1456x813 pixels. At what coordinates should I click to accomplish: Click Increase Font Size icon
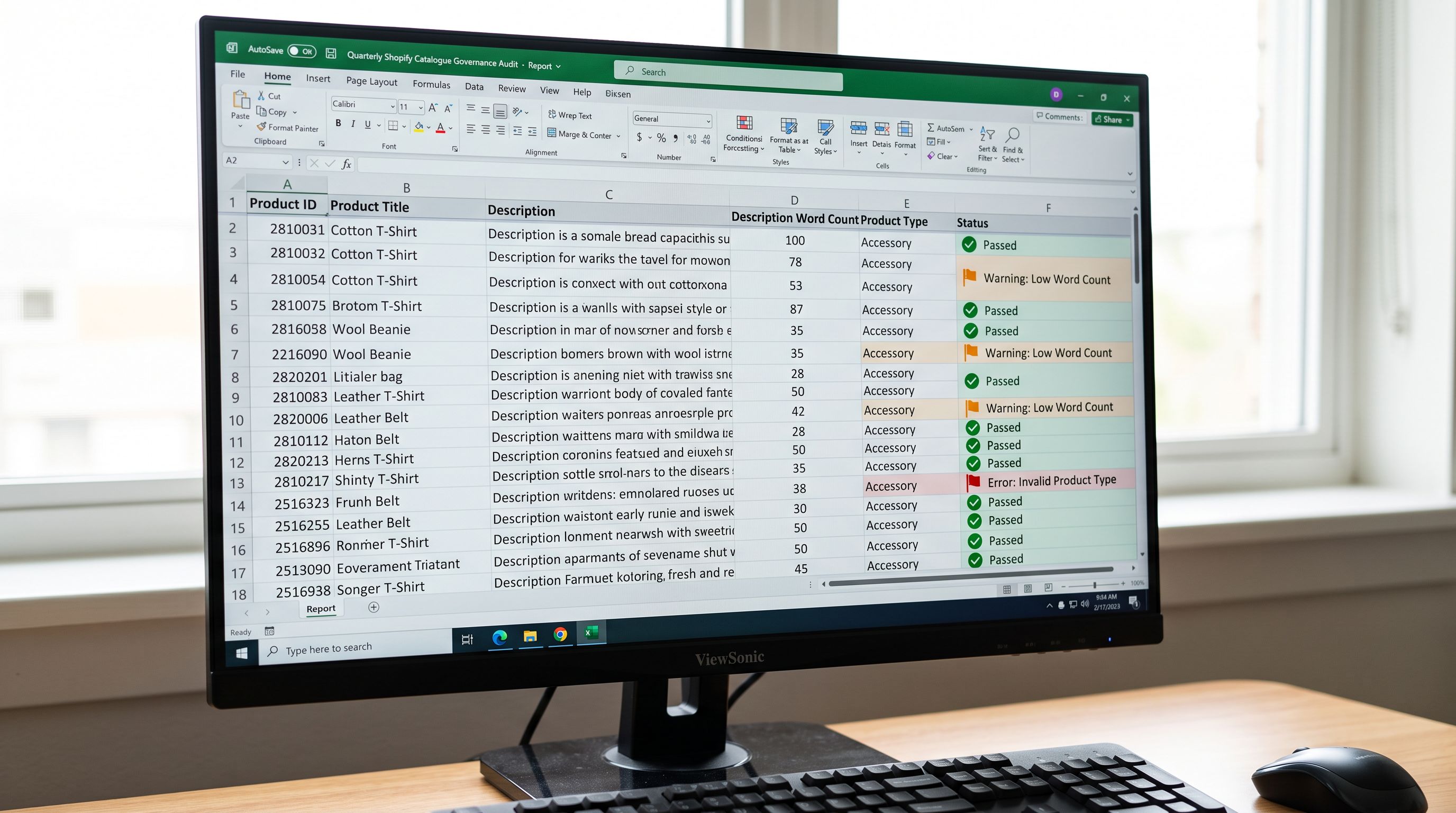pyautogui.click(x=433, y=107)
